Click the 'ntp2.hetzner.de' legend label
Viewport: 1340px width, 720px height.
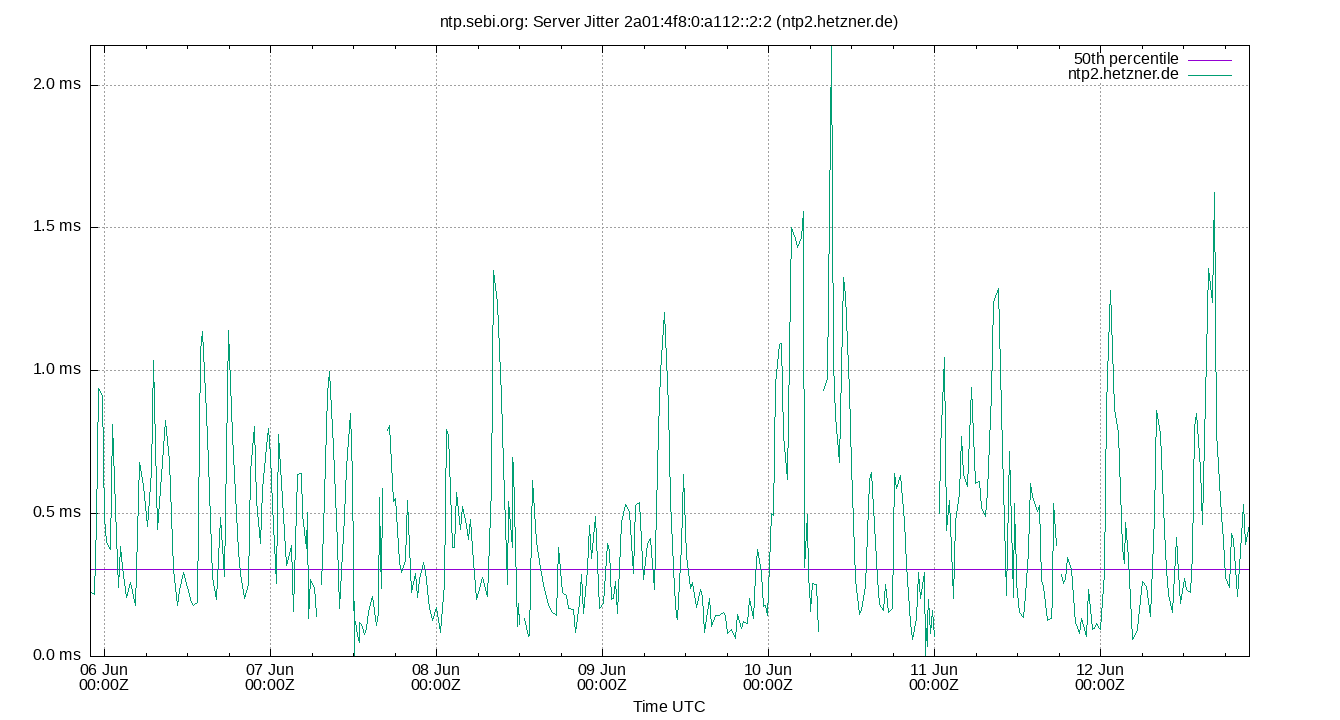tap(1123, 74)
